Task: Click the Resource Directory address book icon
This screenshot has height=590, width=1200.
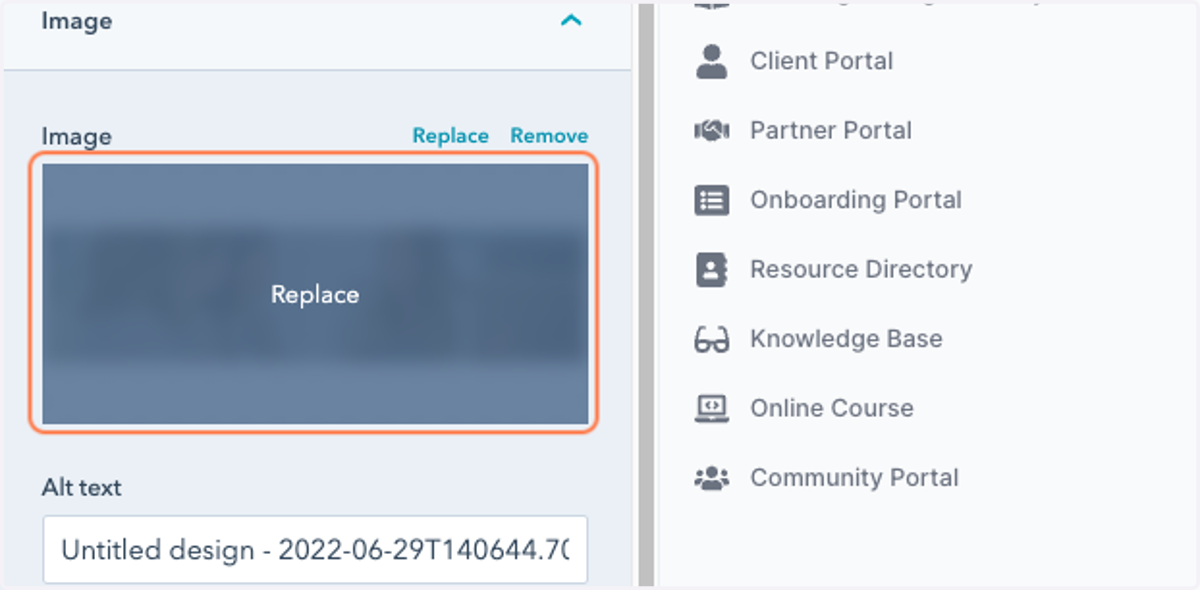Action: pyautogui.click(x=711, y=269)
